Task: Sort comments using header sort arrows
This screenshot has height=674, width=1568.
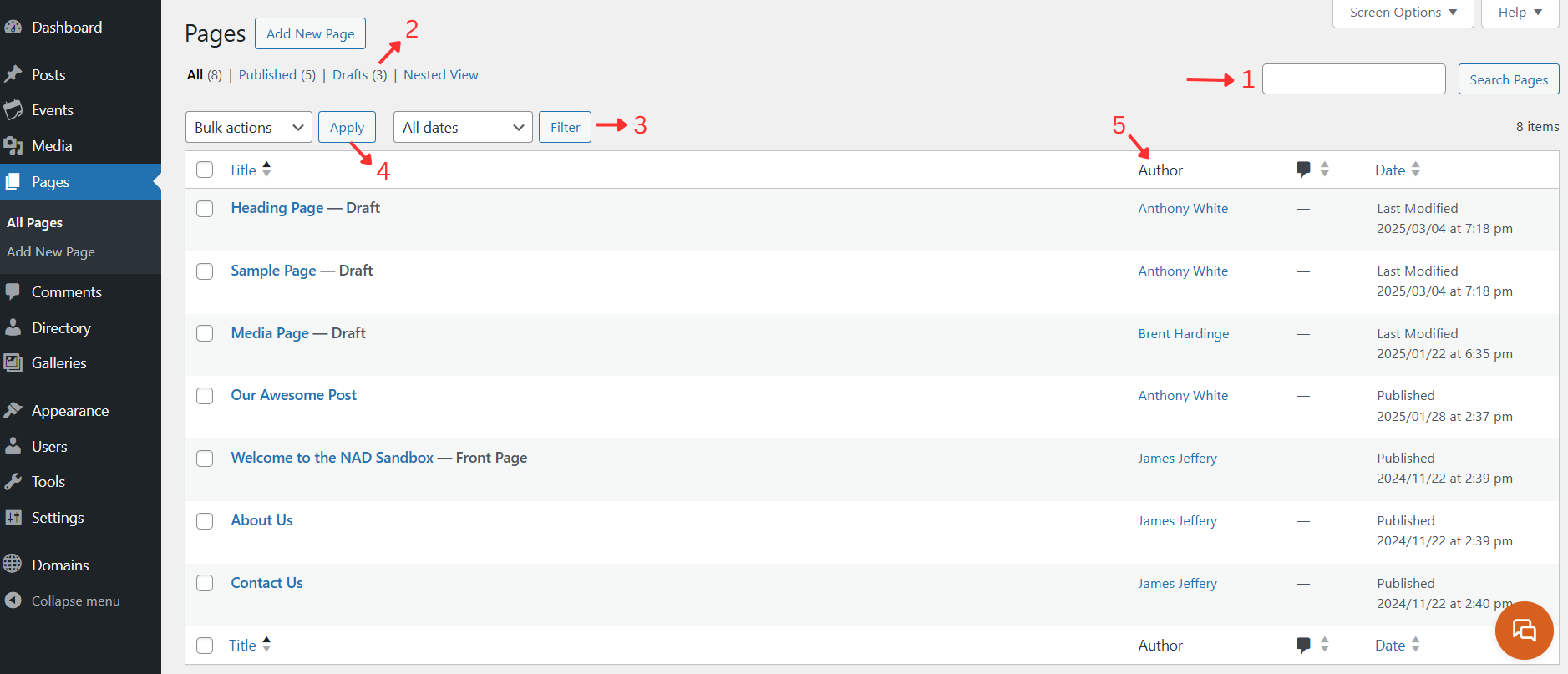Action: [x=1325, y=170]
